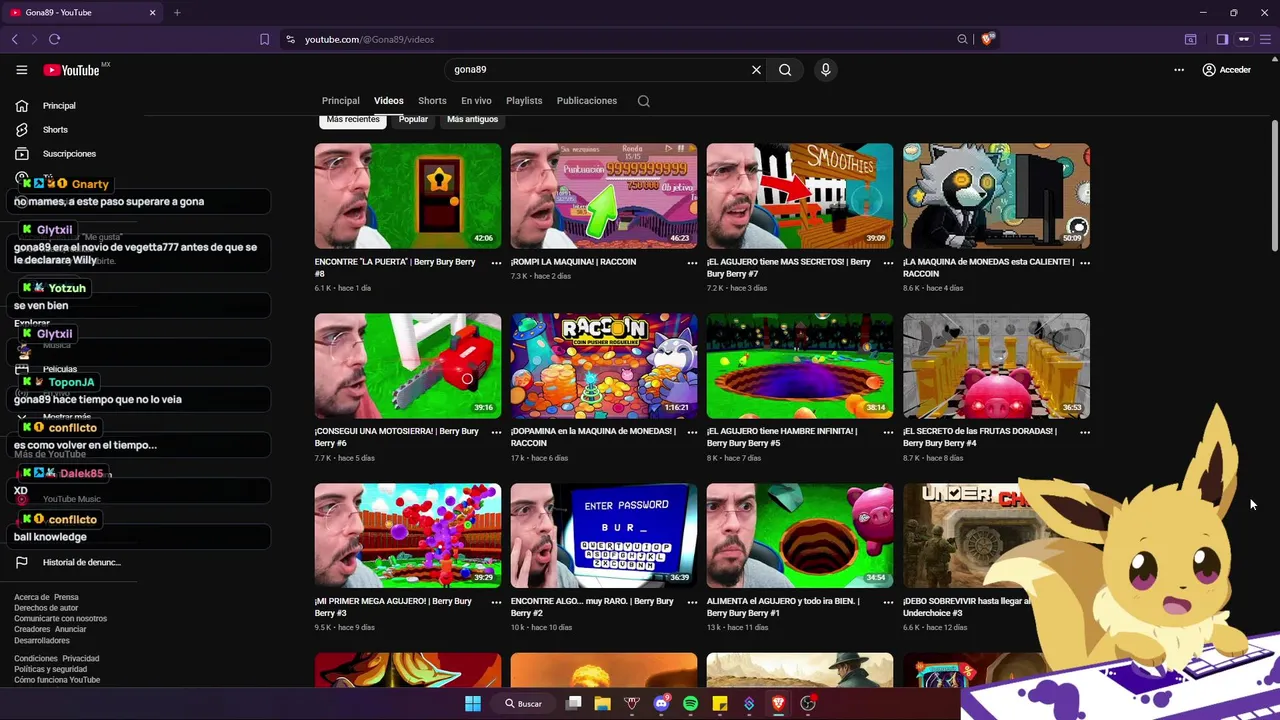
Task: Select the Más antiguos filter chip
Action: click(x=472, y=120)
